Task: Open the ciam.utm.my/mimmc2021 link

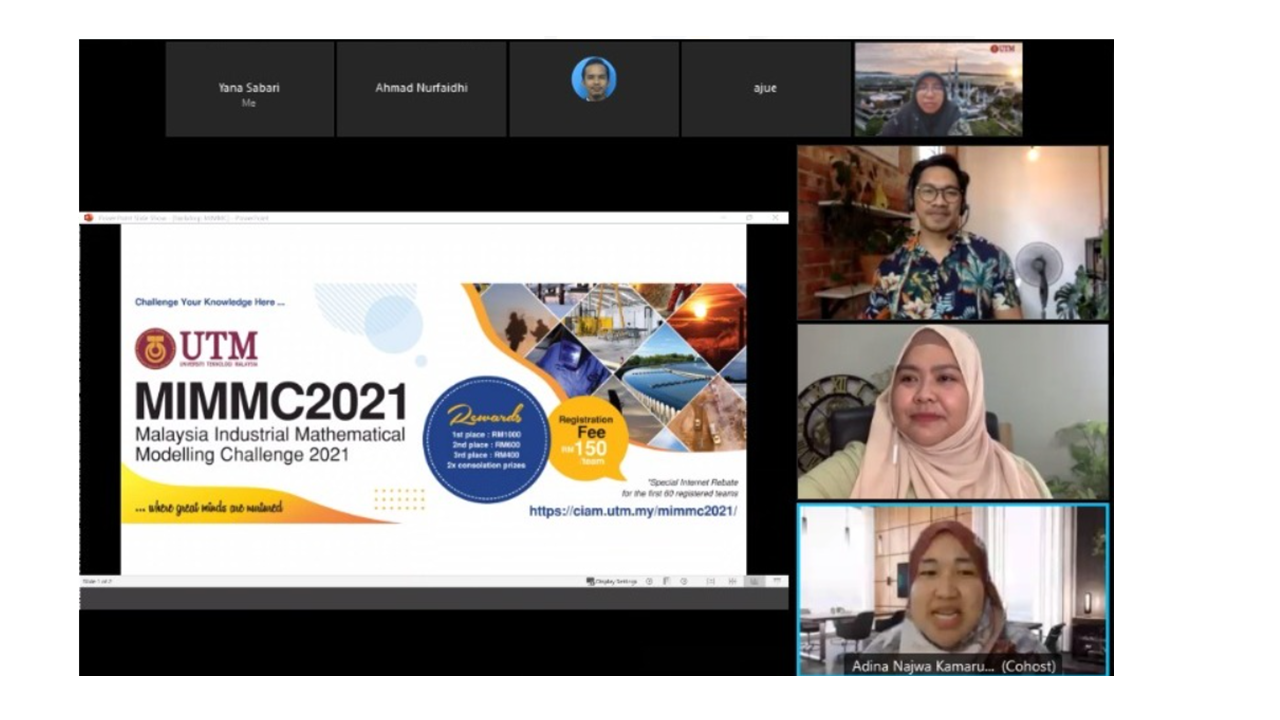Action: [x=632, y=511]
